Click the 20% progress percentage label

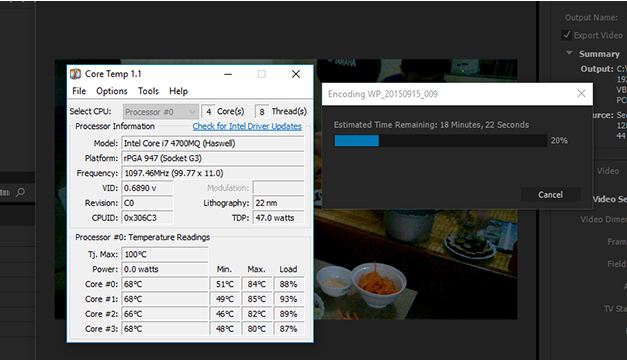tap(559, 140)
